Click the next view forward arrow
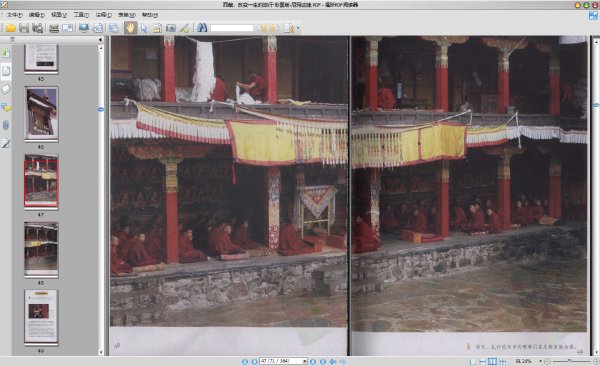600x366 pixels. pos(343,362)
